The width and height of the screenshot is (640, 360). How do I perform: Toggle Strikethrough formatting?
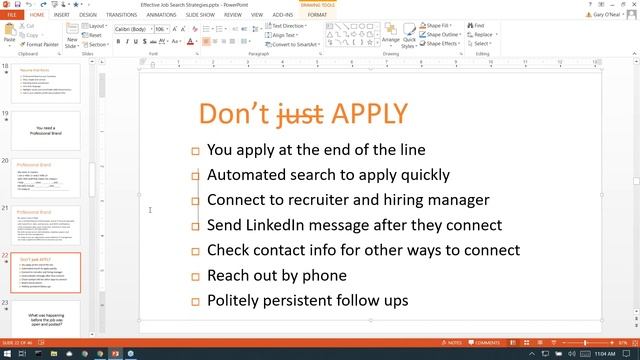coord(153,41)
